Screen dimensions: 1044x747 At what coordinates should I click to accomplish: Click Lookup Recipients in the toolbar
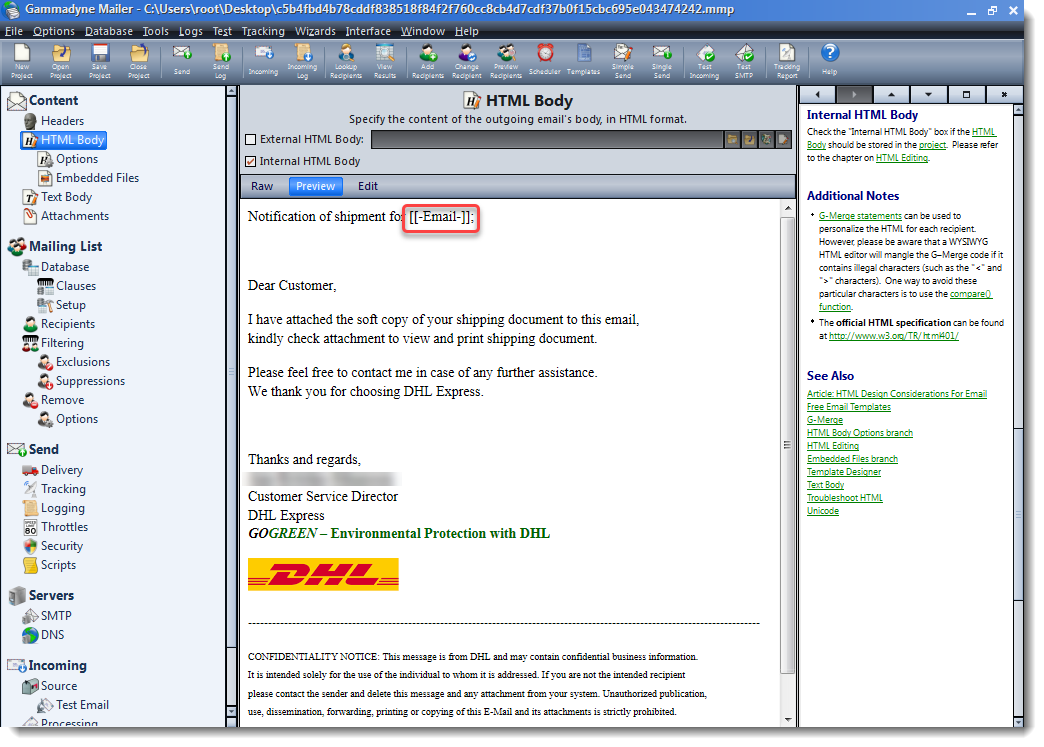tap(346, 61)
